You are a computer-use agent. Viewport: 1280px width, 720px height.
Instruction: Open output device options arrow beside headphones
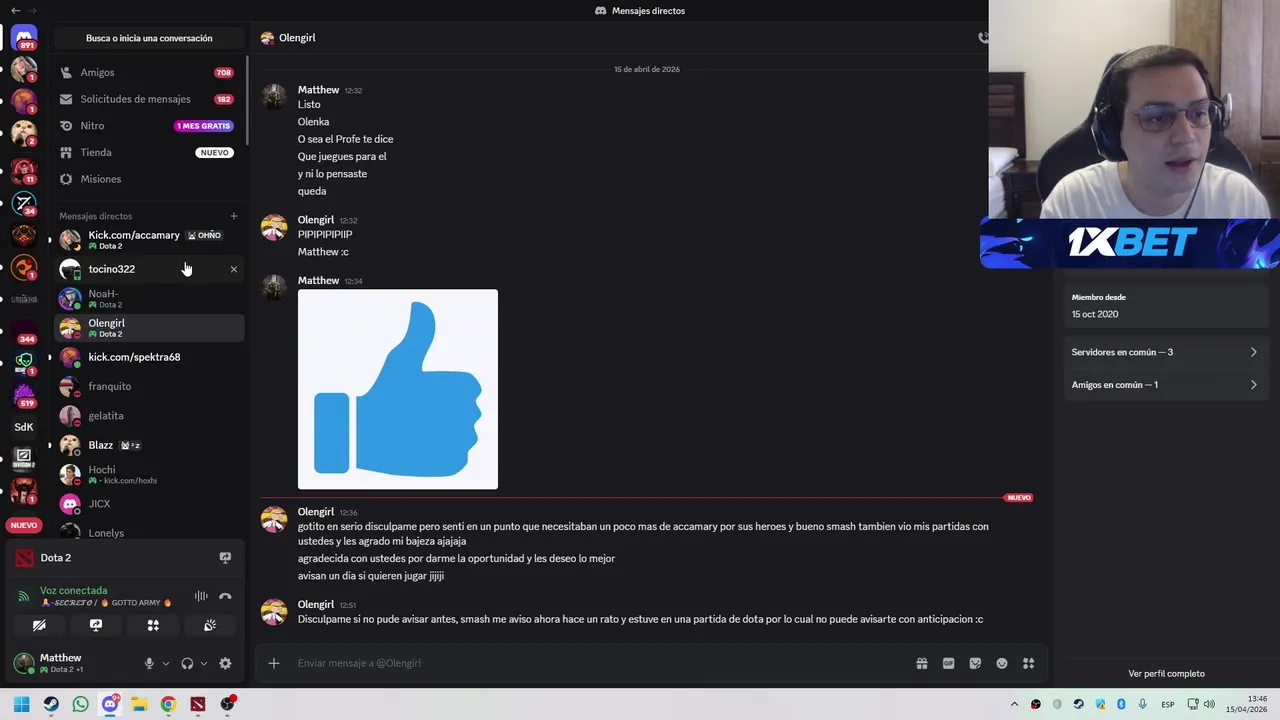click(x=204, y=663)
